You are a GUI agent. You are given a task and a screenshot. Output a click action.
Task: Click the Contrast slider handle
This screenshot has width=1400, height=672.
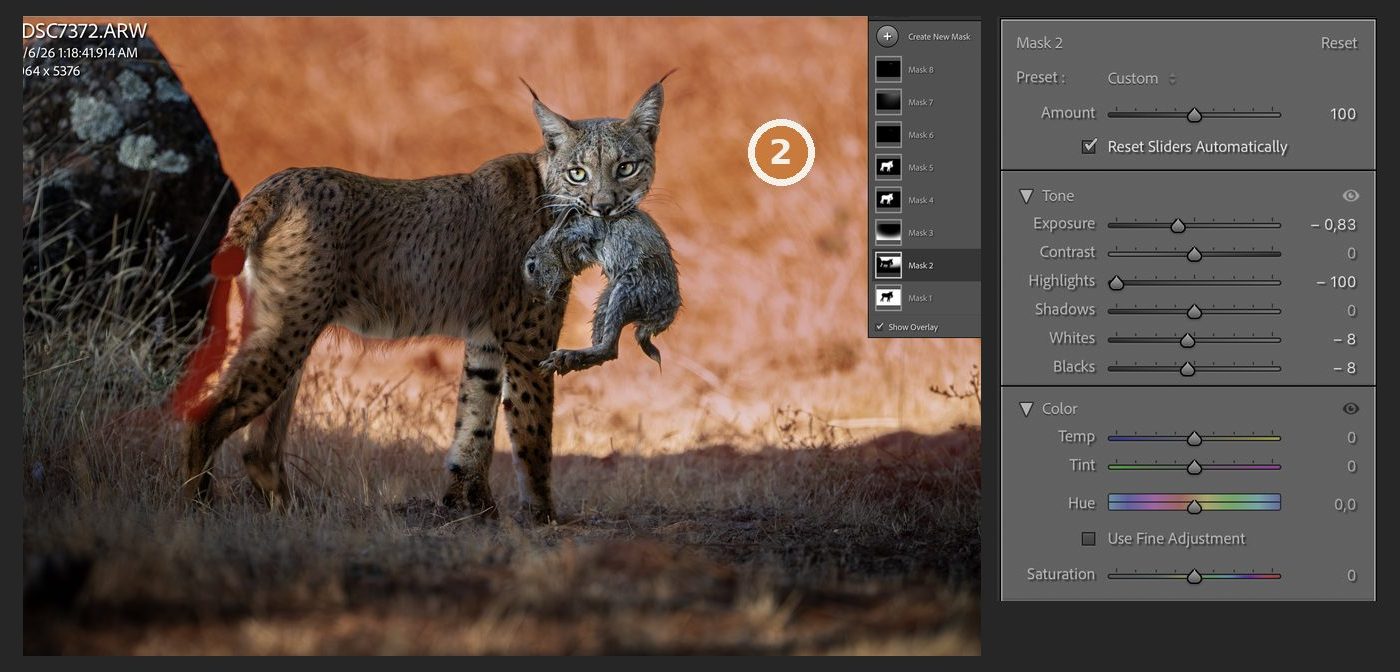click(1194, 254)
